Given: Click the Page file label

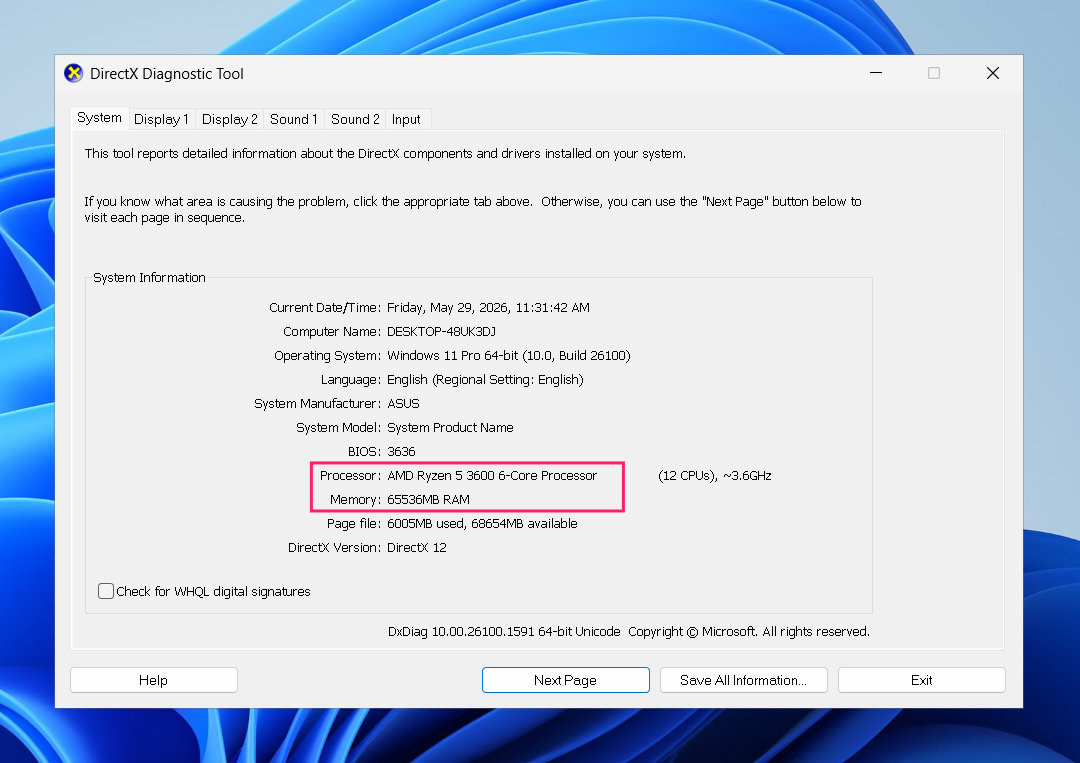Looking at the screenshot, I should point(353,523).
